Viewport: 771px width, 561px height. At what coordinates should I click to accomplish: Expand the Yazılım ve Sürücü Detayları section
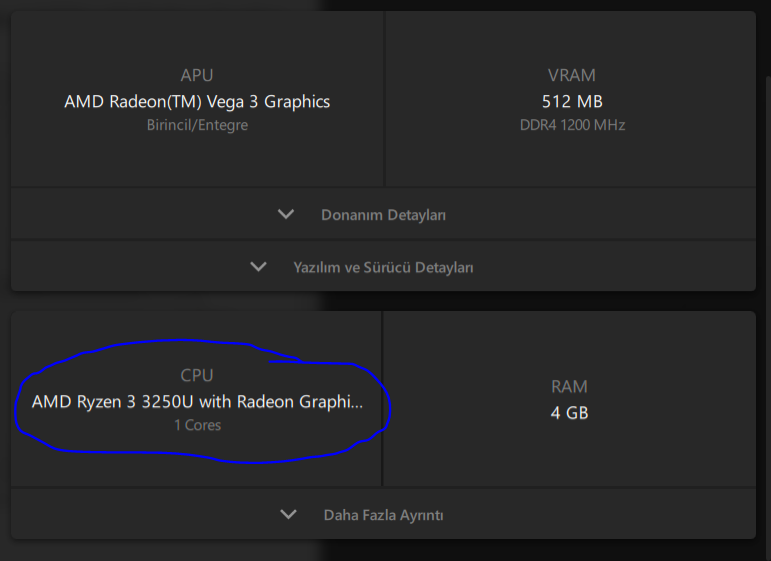coord(383,267)
